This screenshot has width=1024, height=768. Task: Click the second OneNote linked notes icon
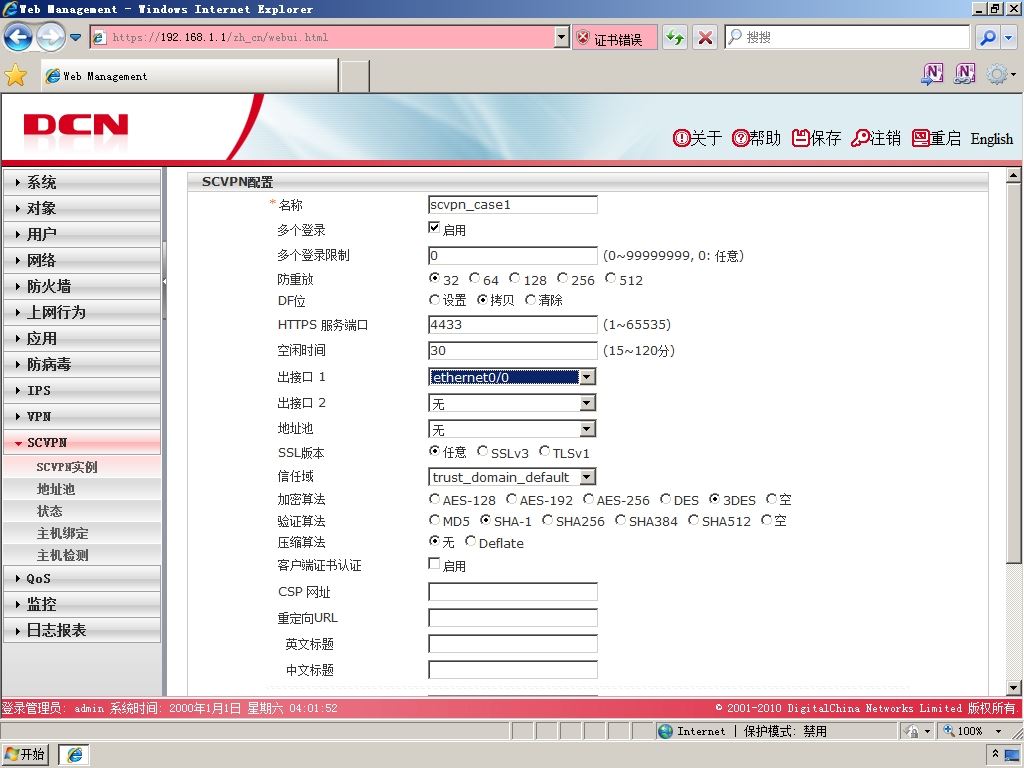(964, 74)
